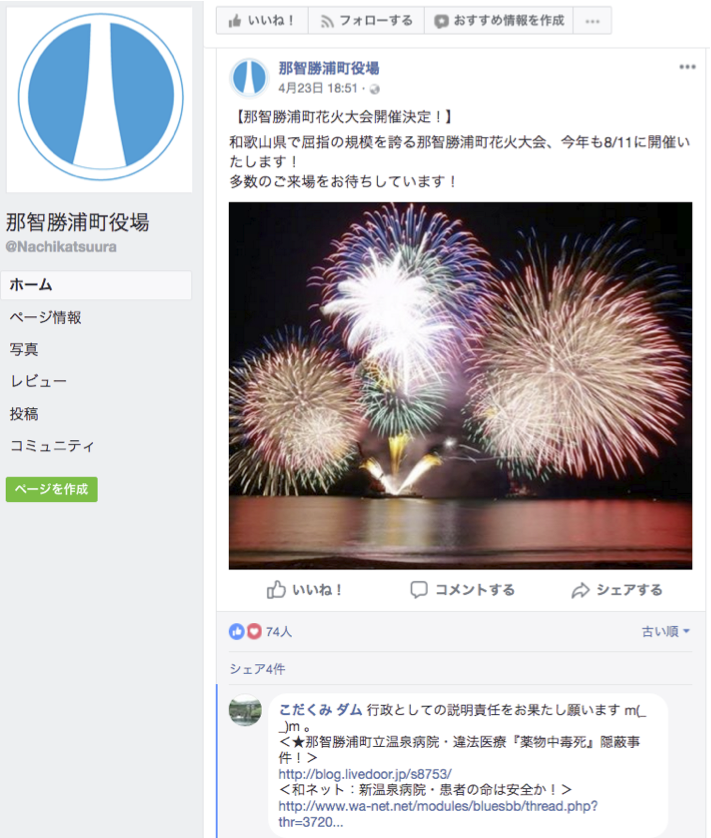This screenshot has width=711, height=838.
Task: Open the post author's round avatar
Action: click(x=249, y=77)
